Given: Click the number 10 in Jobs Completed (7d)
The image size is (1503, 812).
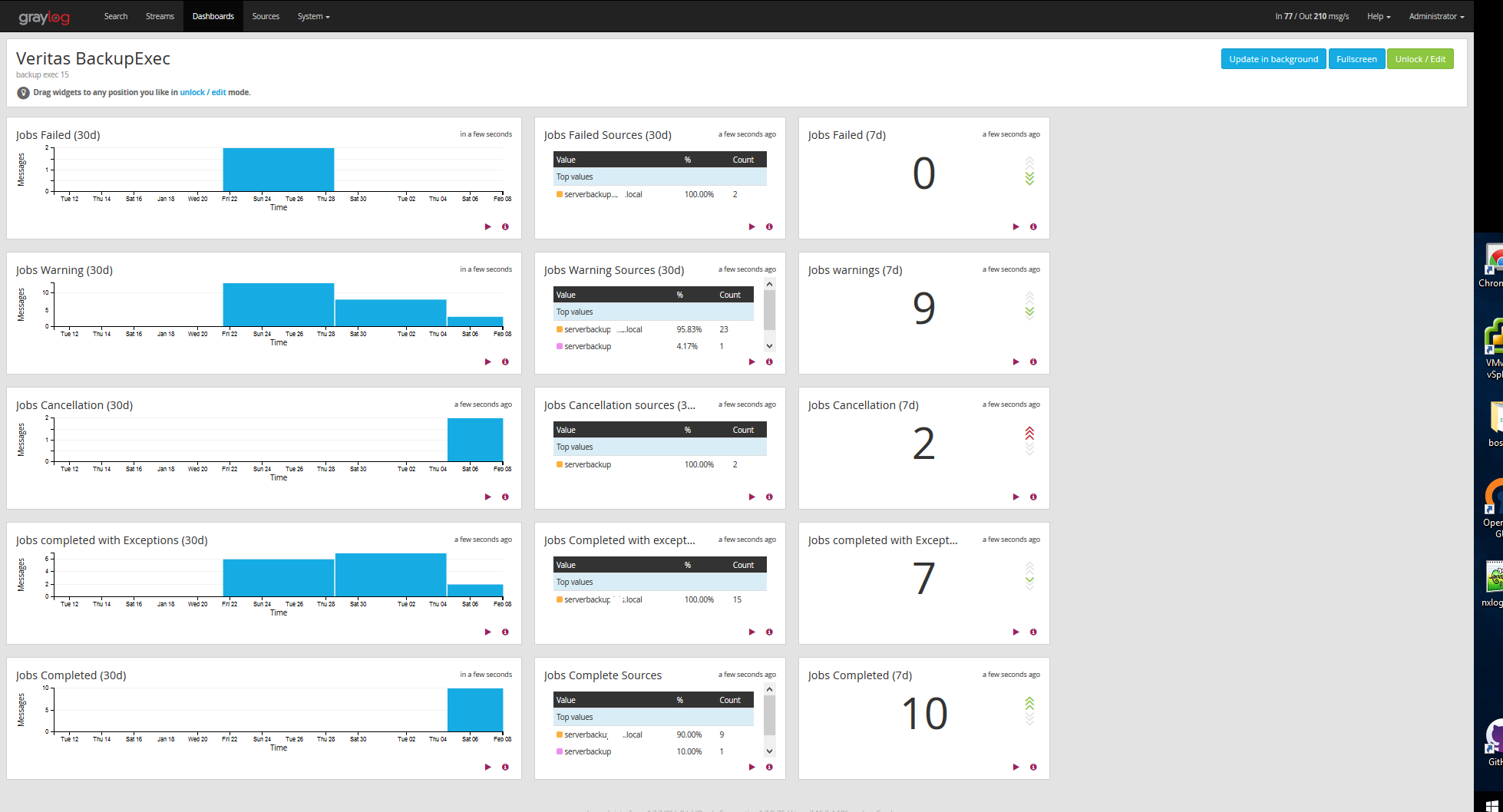Looking at the screenshot, I should [x=924, y=714].
